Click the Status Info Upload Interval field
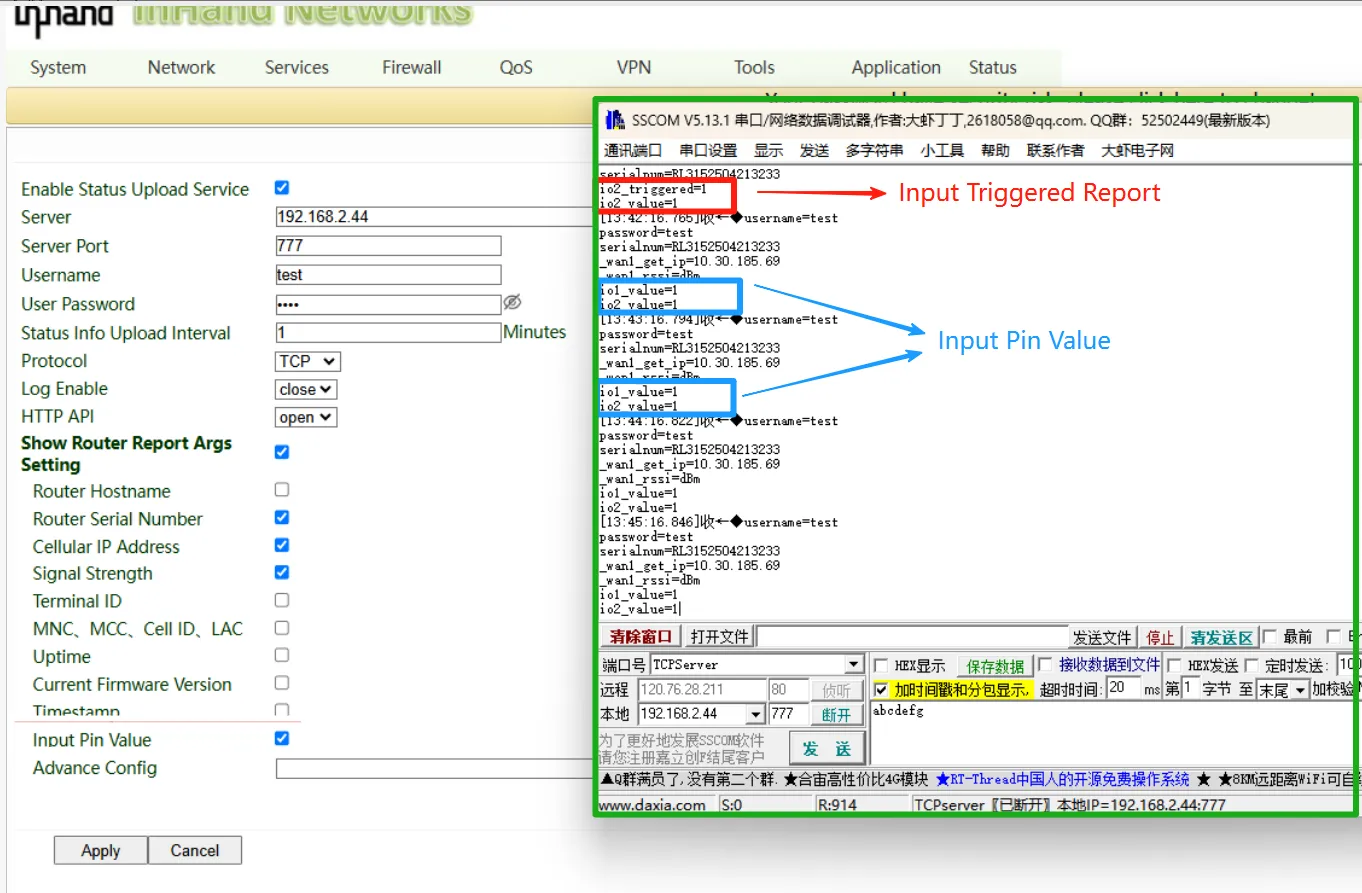Image resolution: width=1362 pixels, height=893 pixels. 388,332
